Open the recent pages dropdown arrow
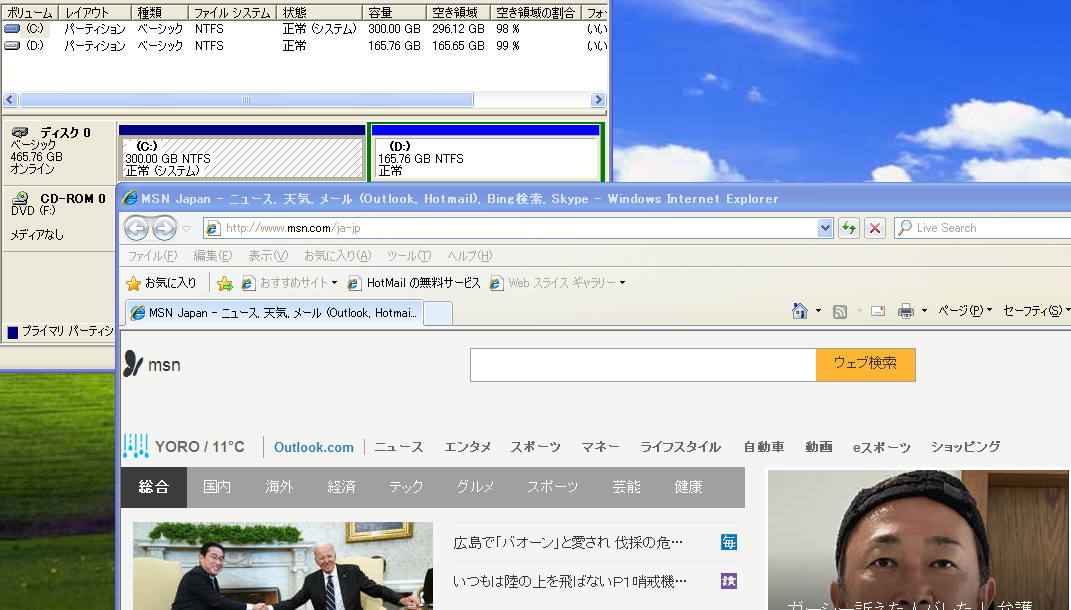Viewport: 1071px width, 610px height. 186,229
